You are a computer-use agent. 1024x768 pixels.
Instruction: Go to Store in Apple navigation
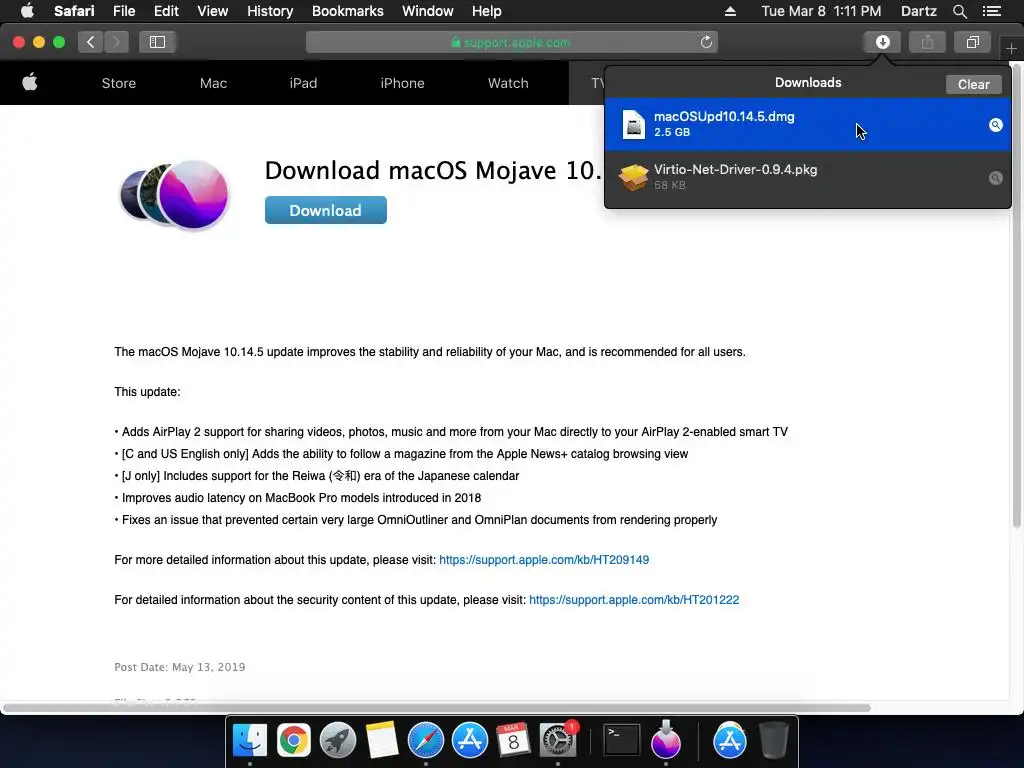[x=119, y=83]
